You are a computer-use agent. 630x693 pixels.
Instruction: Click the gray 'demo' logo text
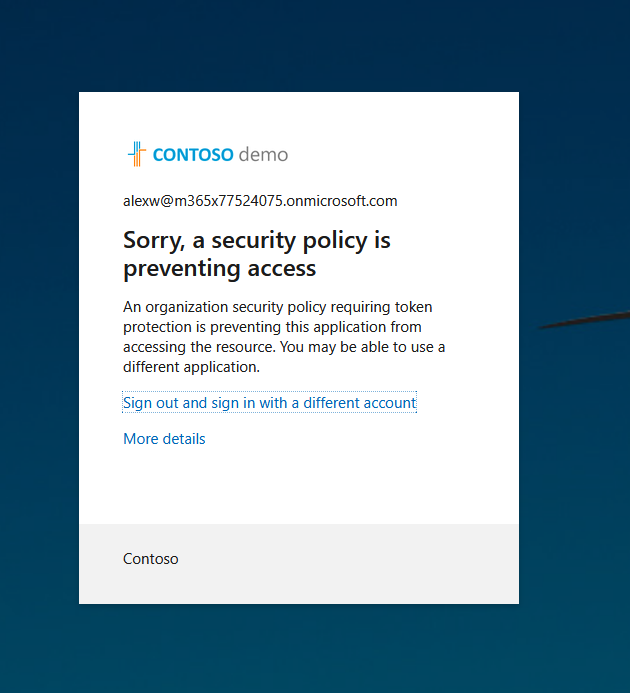pos(263,155)
